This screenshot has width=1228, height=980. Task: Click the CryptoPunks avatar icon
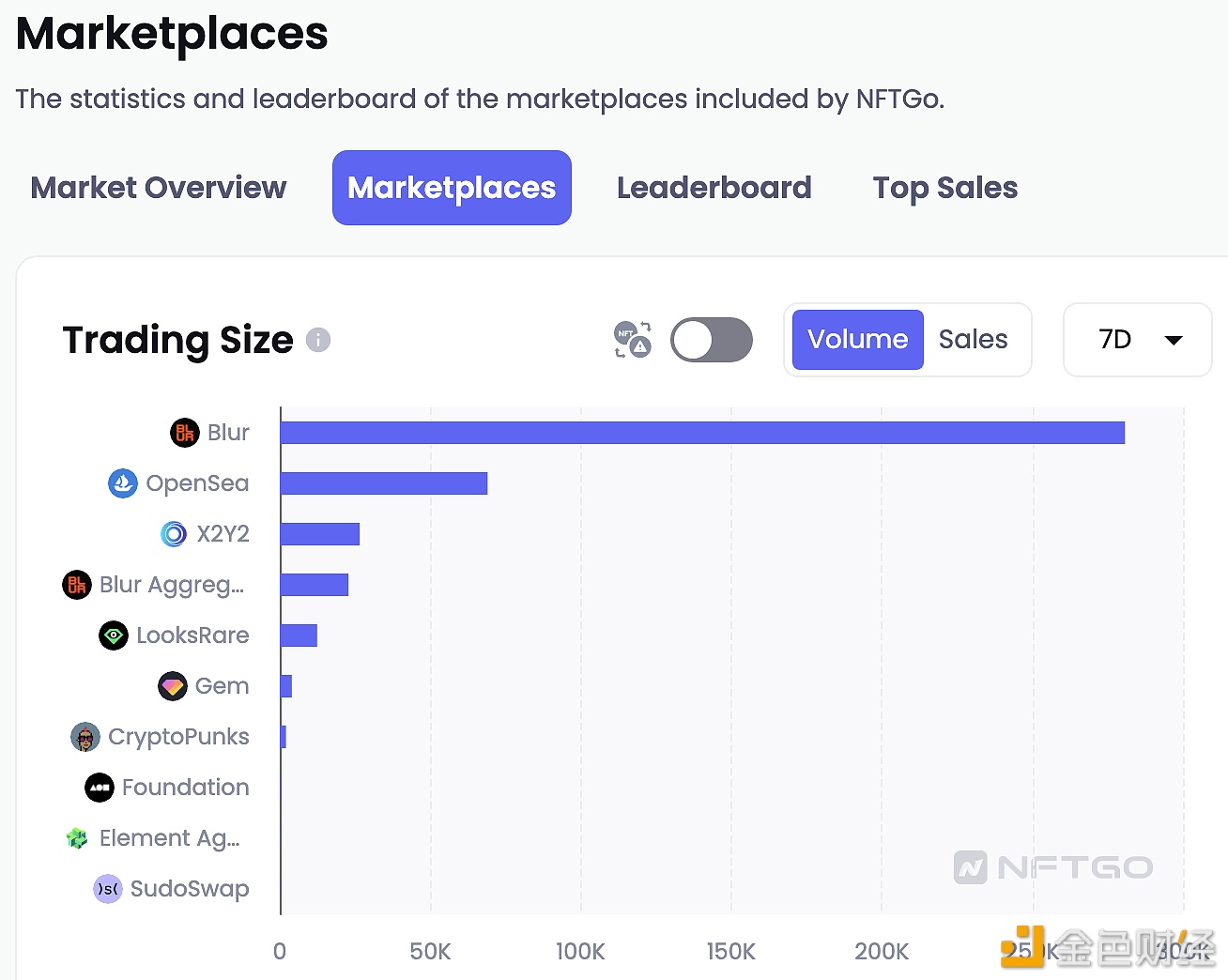pos(85,737)
